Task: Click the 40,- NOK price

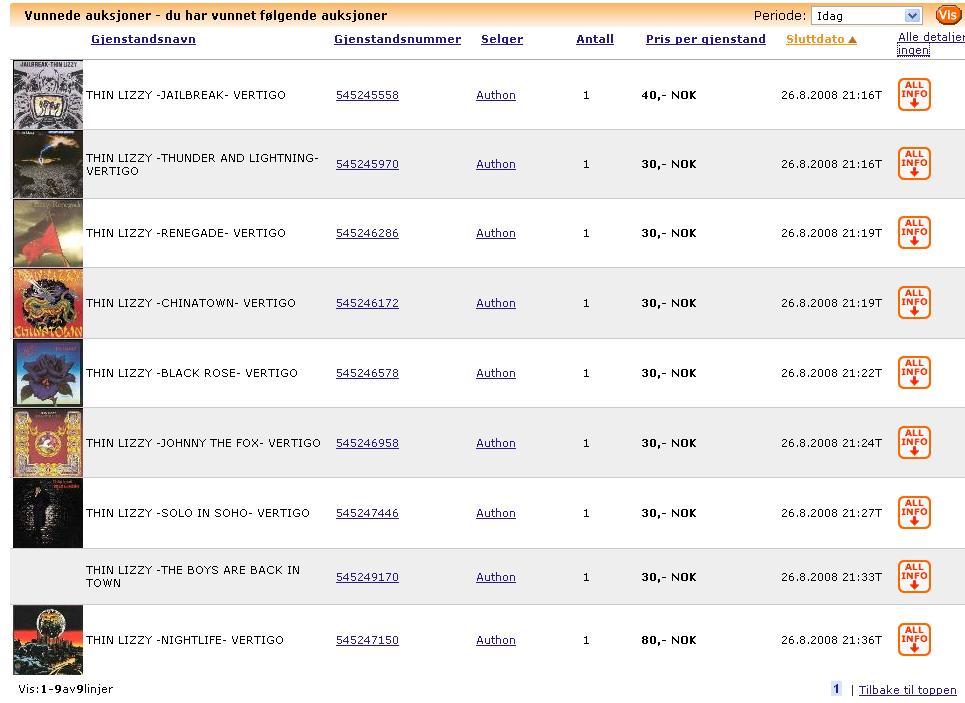Action: 669,95
